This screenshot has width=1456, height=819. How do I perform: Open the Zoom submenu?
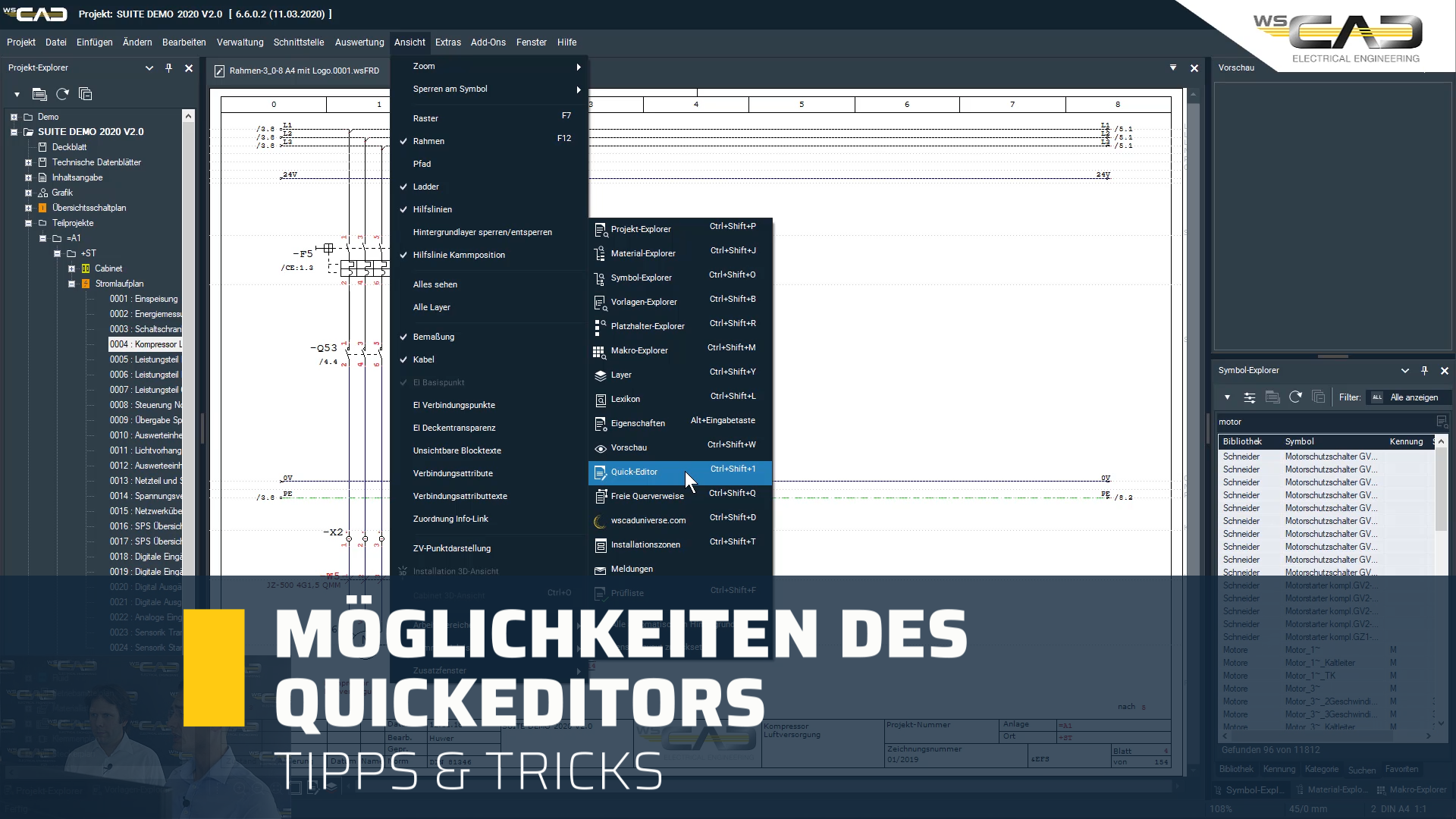(x=423, y=66)
